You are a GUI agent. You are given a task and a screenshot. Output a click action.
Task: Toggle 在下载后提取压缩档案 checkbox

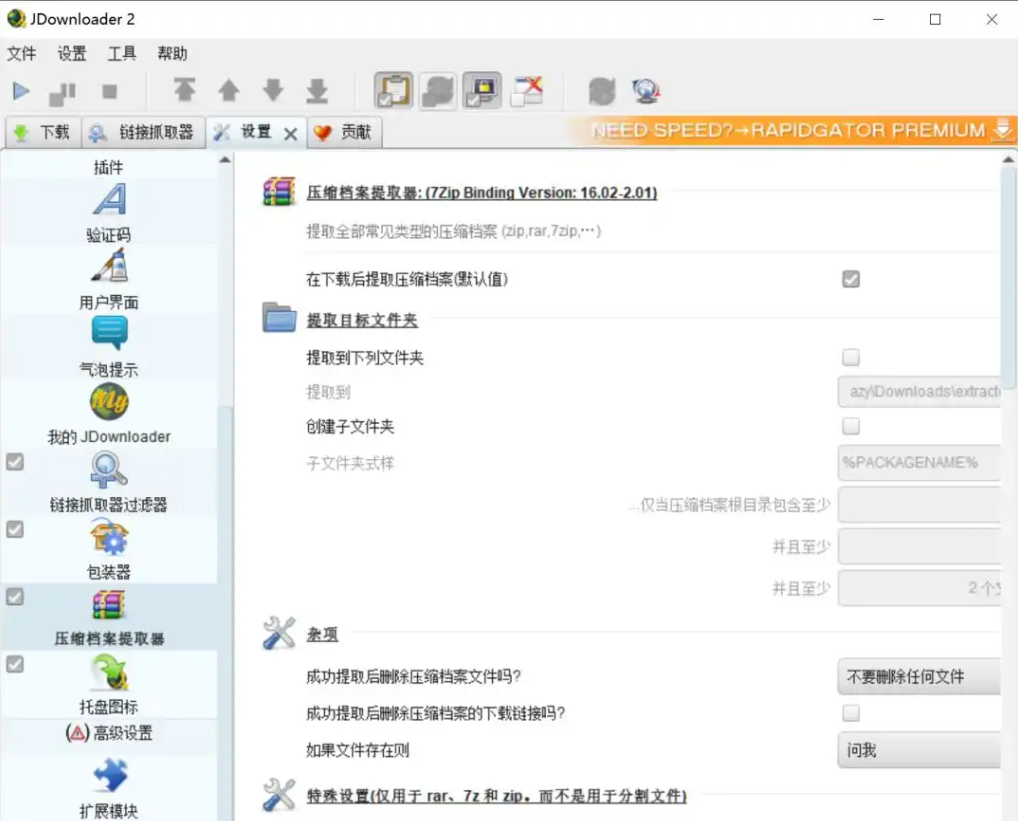pyautogui.click(x=850, y=279)
